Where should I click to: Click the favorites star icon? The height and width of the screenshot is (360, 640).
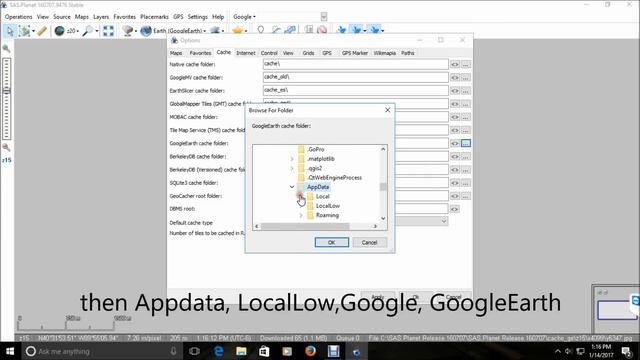[237, 31]
